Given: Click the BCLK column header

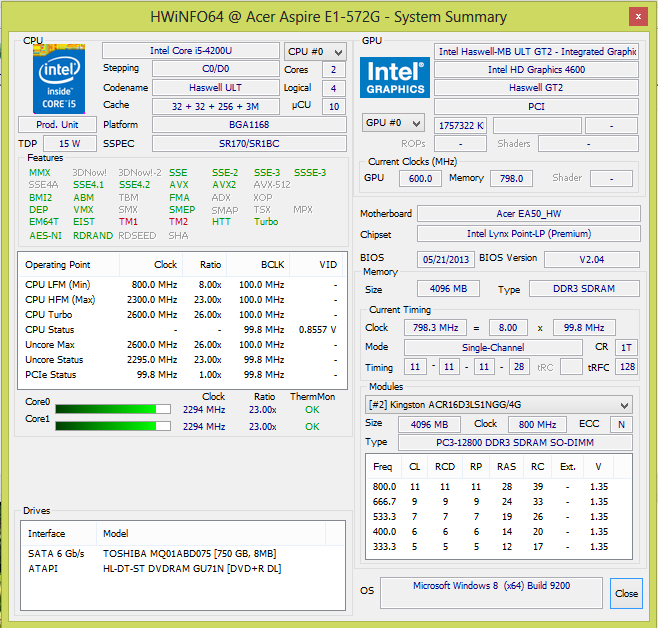Looking at the screenshot, I should point(258,265).
